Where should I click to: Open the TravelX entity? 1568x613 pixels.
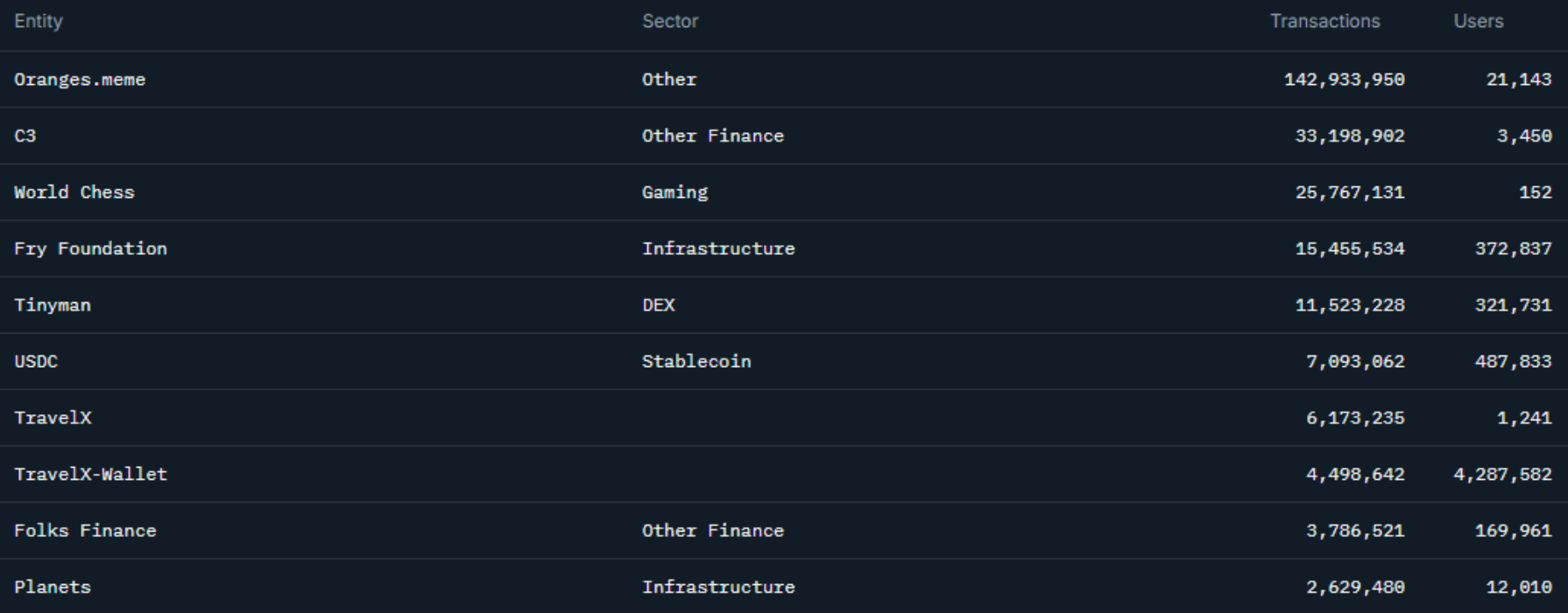(53, 418)
